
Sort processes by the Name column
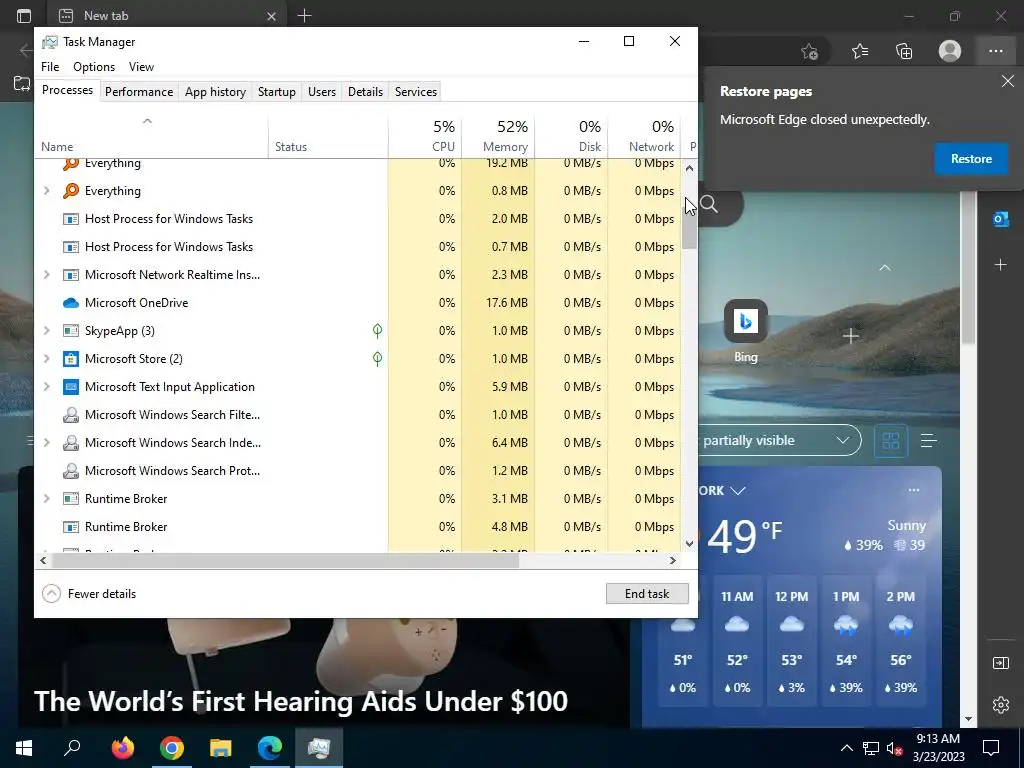pyautogui.click(x=151, y=137)
